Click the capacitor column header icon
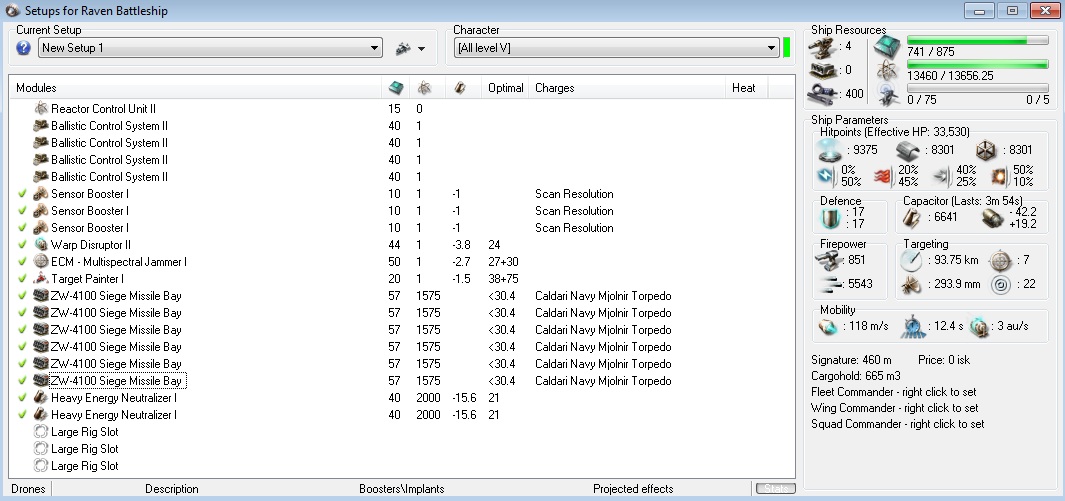 tap(459, 88)
